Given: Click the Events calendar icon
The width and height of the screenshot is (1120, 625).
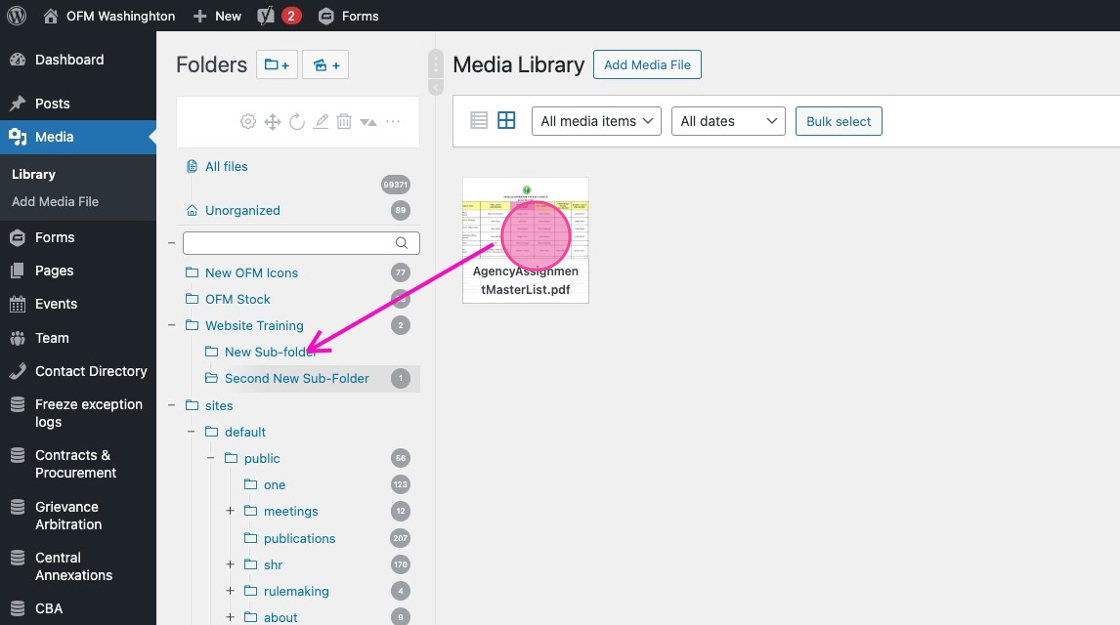Looking at the screenshot, I should coord(18,304).
